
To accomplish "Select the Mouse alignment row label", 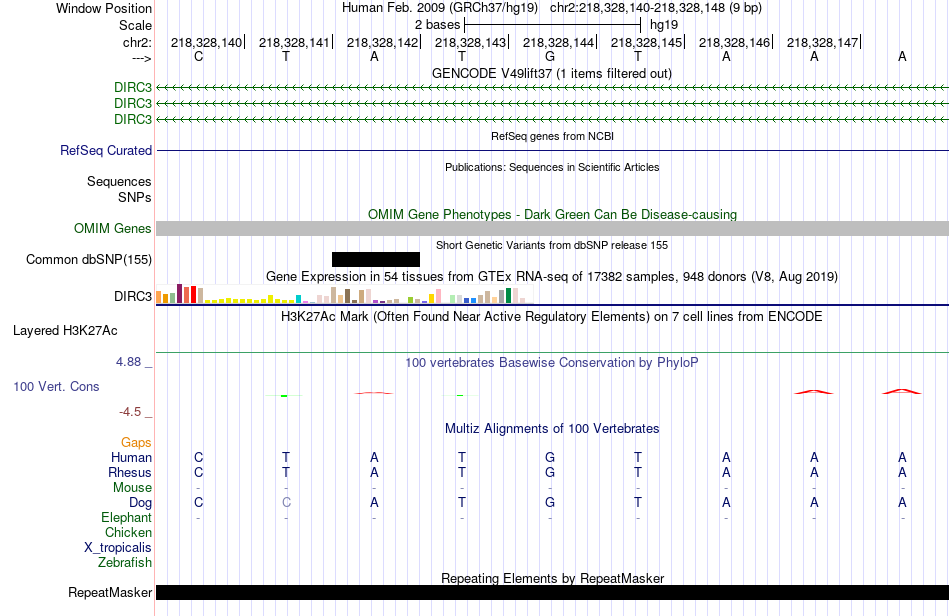I will click(132, 488).
